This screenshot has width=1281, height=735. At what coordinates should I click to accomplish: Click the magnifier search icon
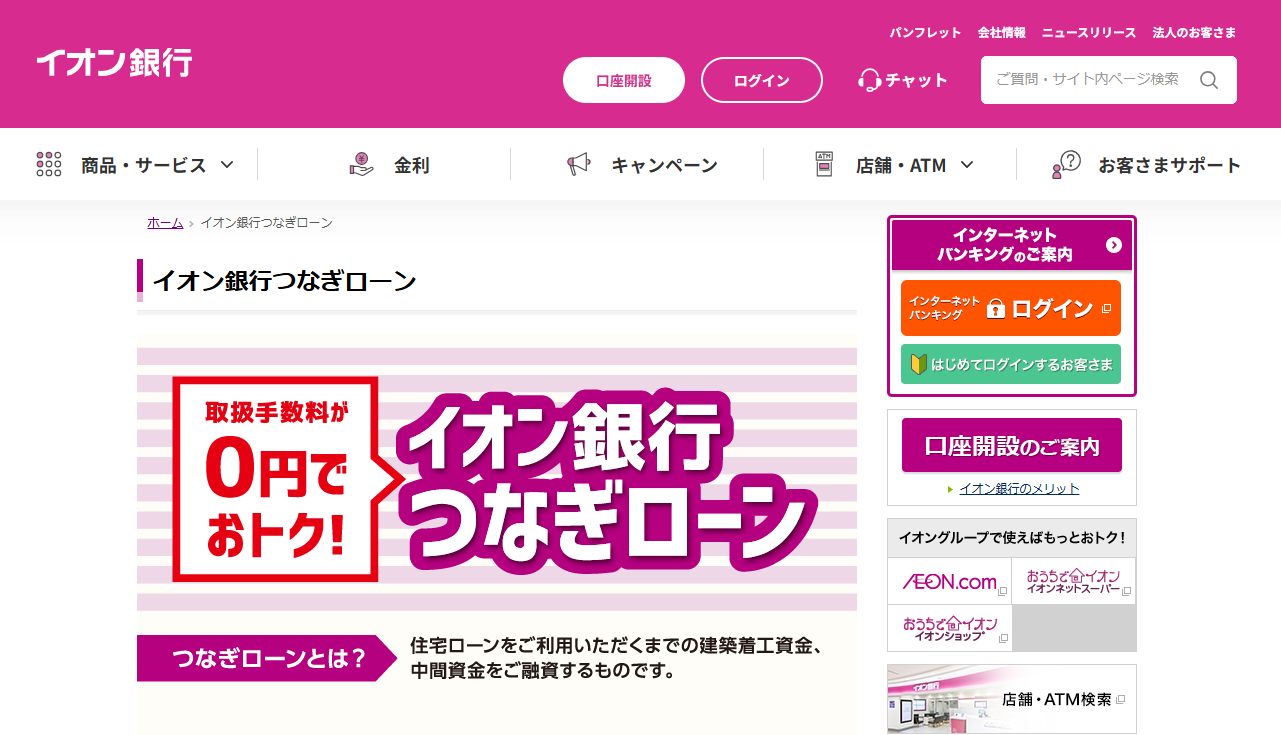pos(1209,80)
